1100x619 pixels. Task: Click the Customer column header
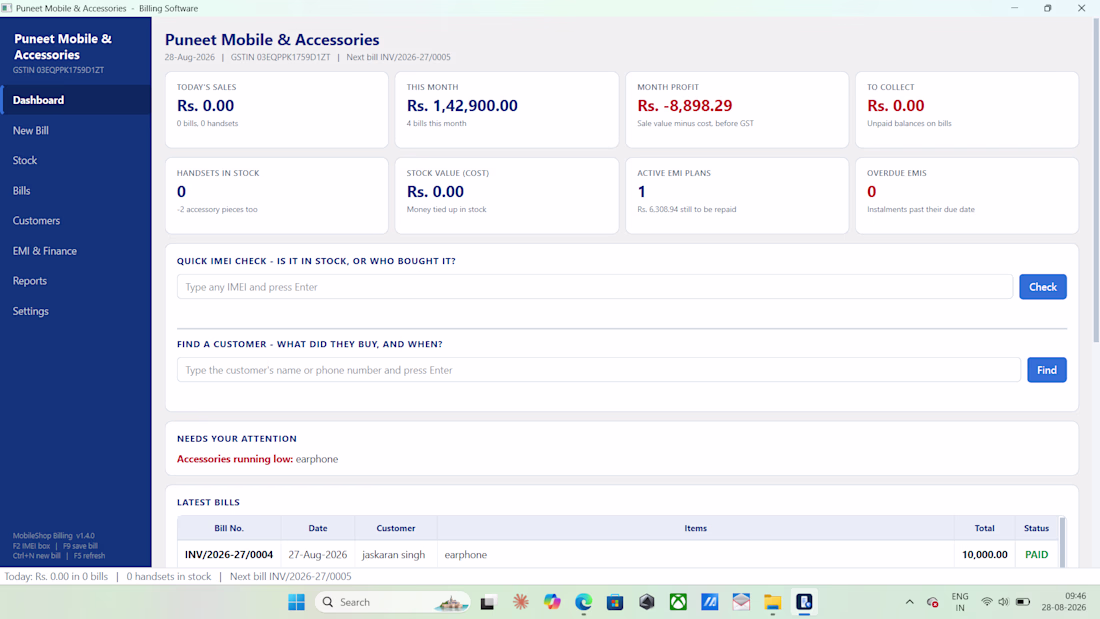[396, 528]
